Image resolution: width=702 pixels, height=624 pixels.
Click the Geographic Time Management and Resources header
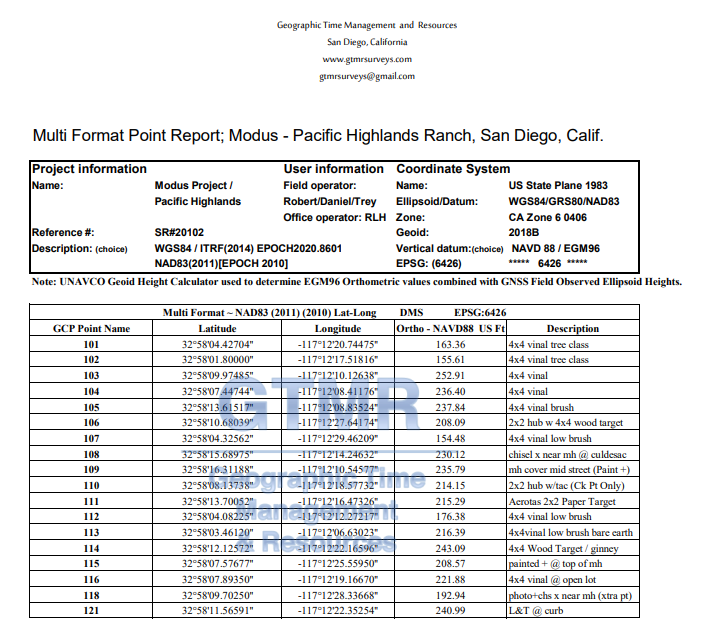coord(367,26)
